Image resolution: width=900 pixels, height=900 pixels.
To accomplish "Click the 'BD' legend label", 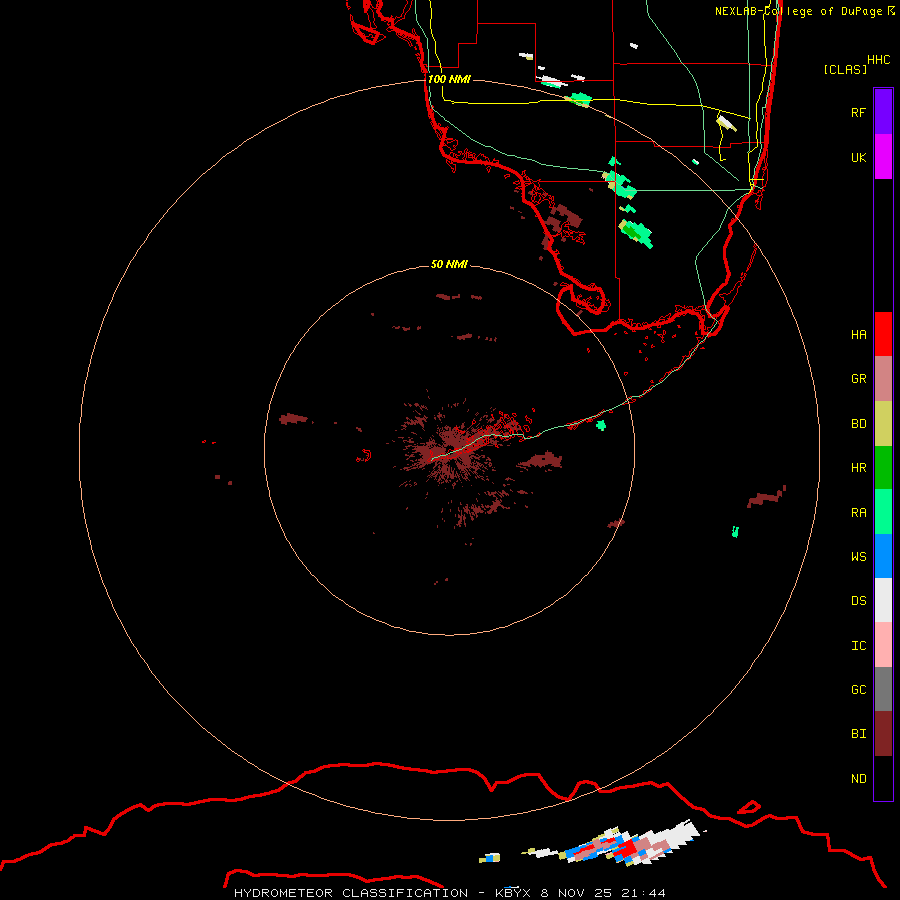I will [858, 424].
